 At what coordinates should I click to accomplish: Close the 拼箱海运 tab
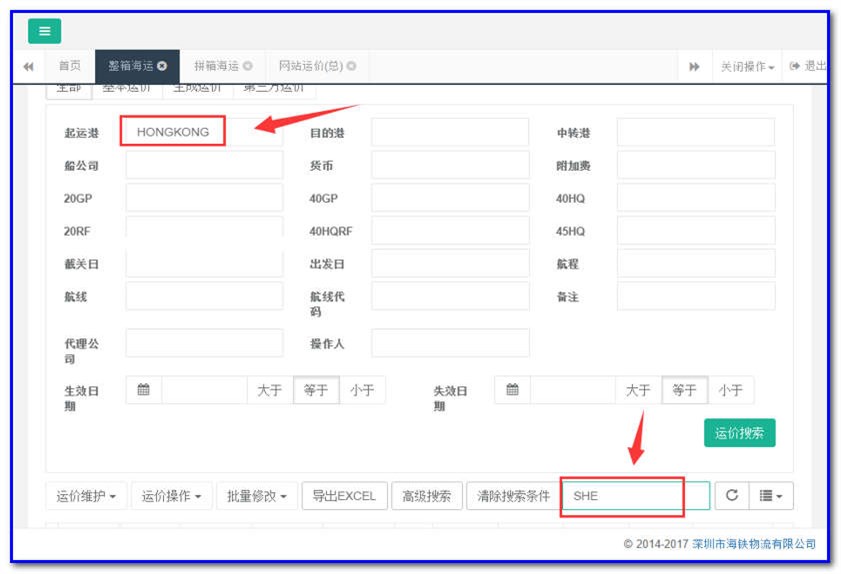pos(247,66)
